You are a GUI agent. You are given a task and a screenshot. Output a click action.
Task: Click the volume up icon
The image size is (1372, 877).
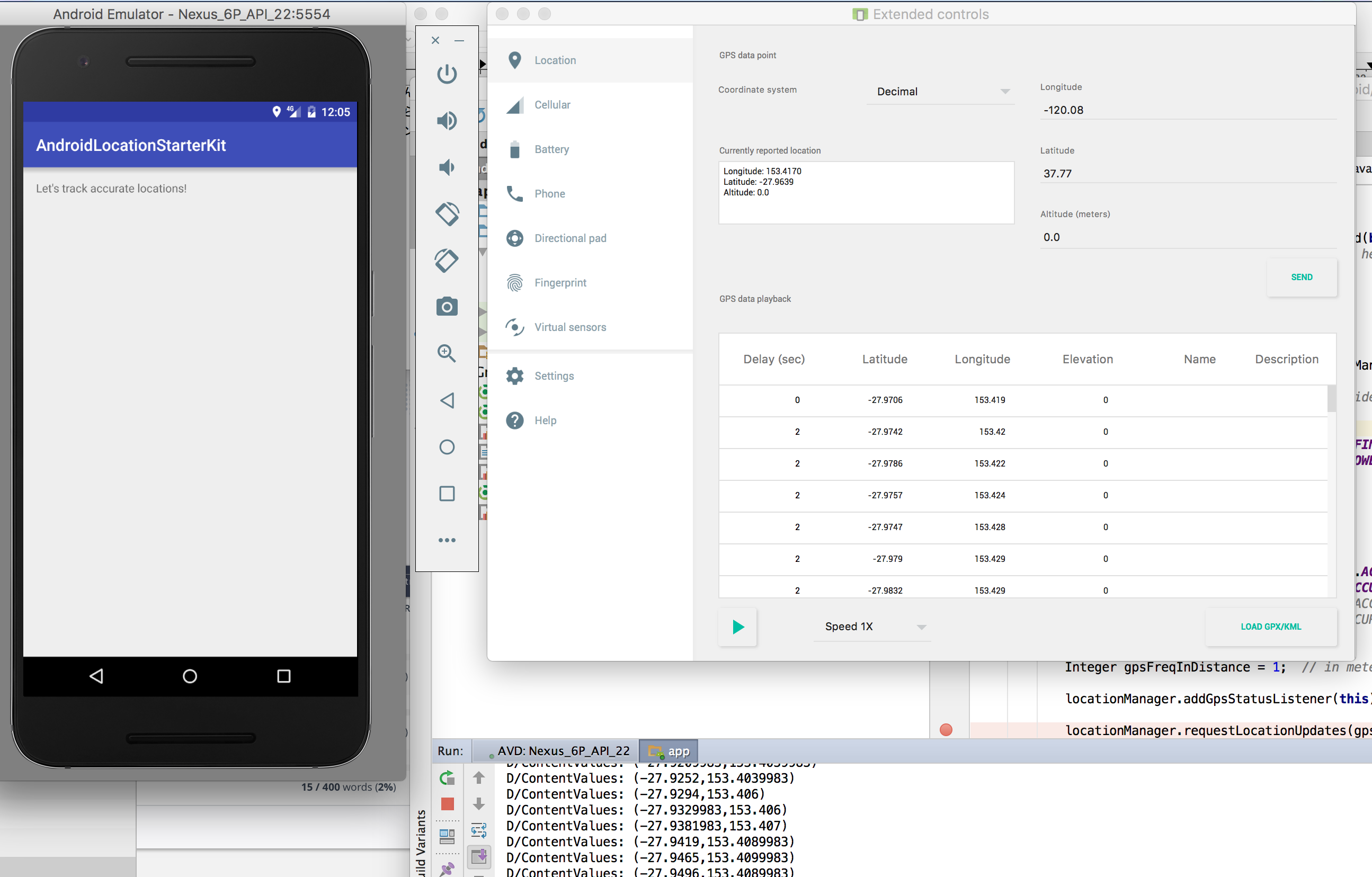click(x=447, y=121)
